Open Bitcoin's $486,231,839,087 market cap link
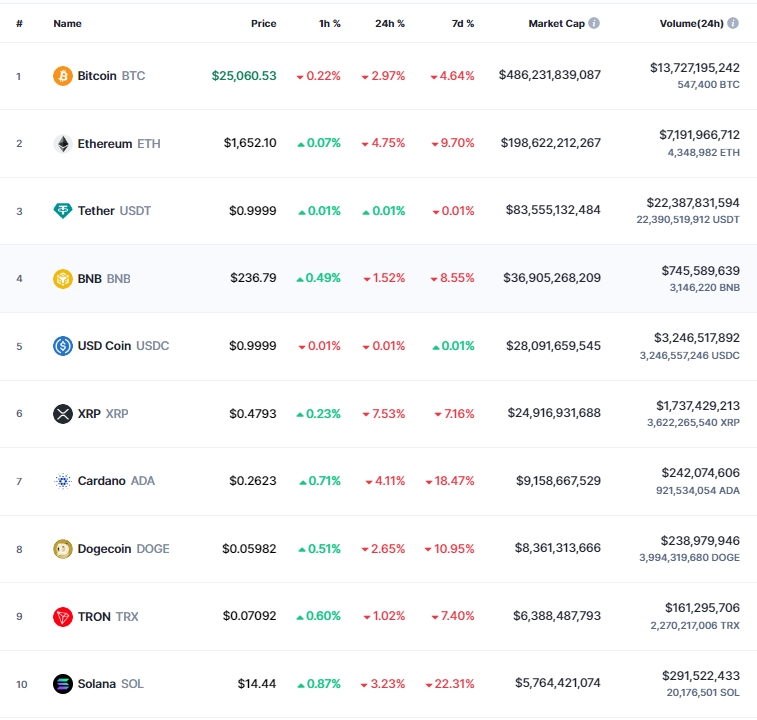Viewport: 757px width, 720px height. 550,75
